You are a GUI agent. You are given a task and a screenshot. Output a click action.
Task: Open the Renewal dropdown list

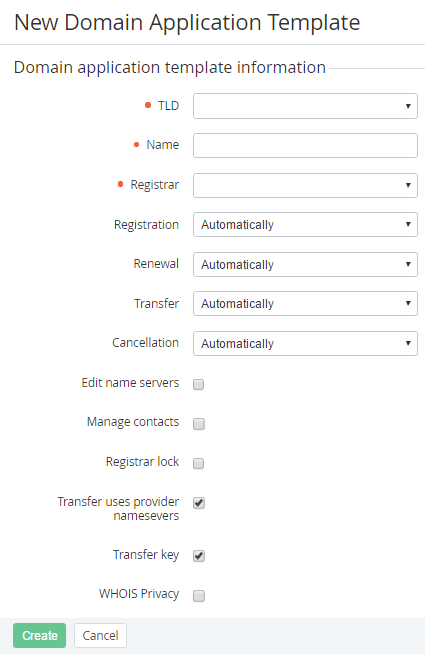pos(305,264)
